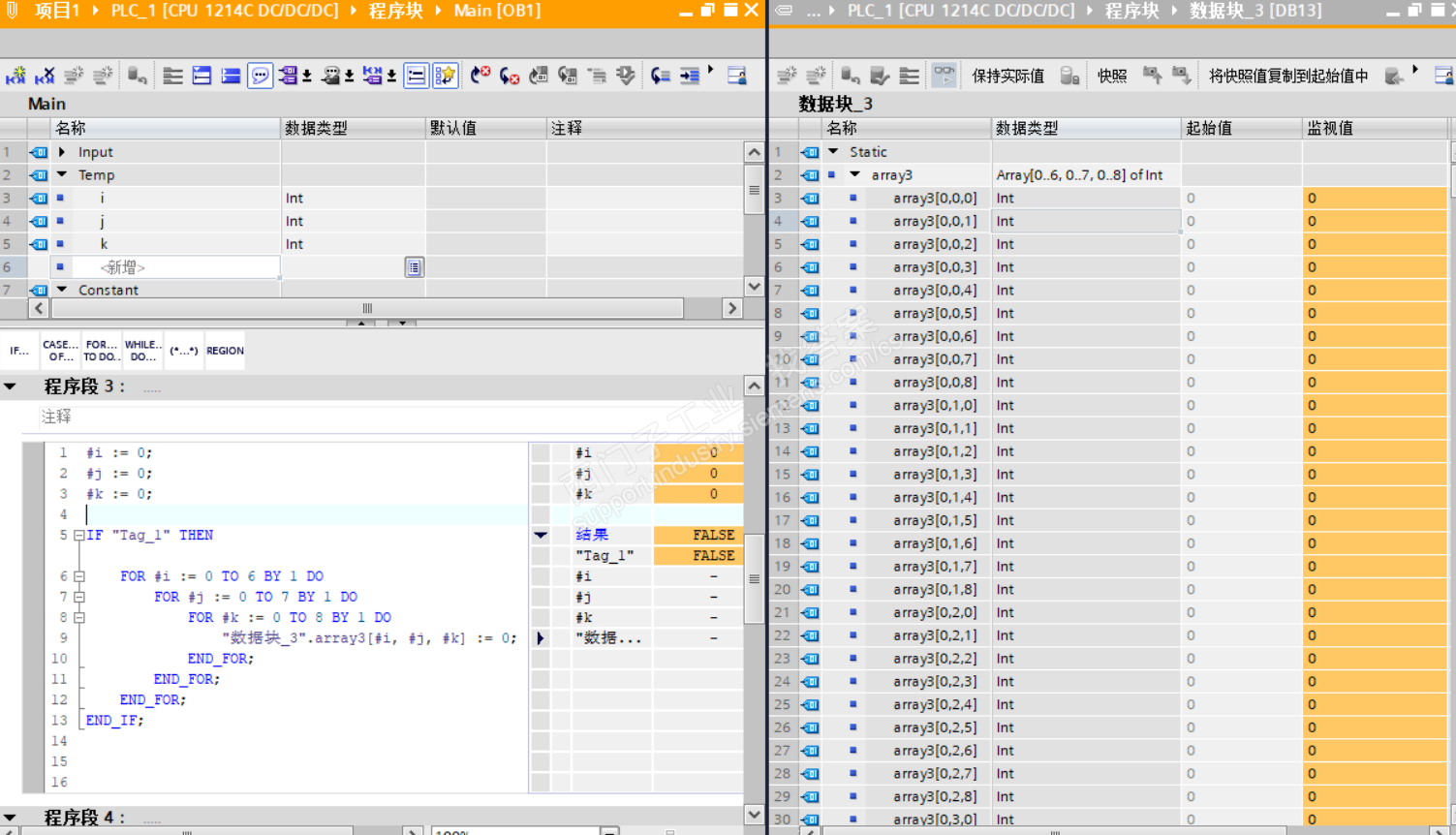This screenshot has width=1456, height=835.
Task: Insert a FOR...TO DO code template
Action: [101, 351]
